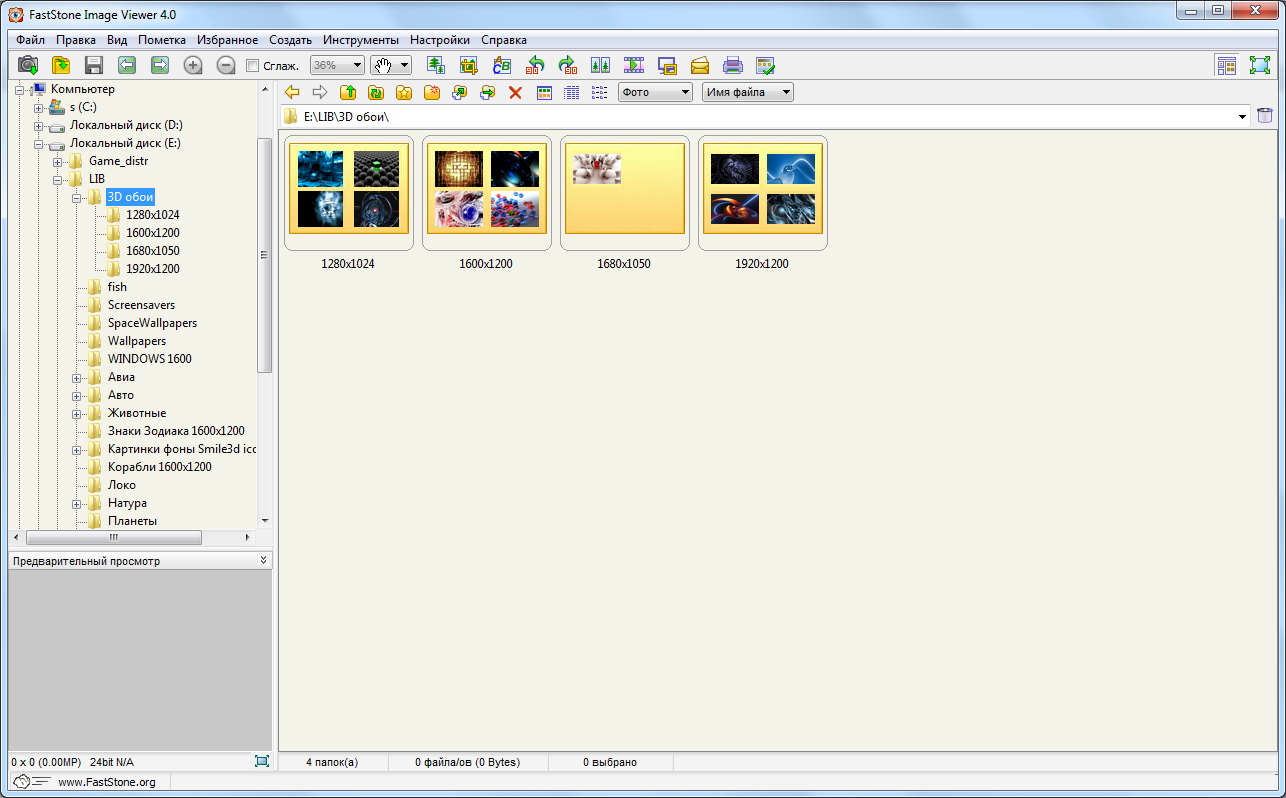
Task: Go to previous image with green left arrow
Action: (x=127, y=65)
